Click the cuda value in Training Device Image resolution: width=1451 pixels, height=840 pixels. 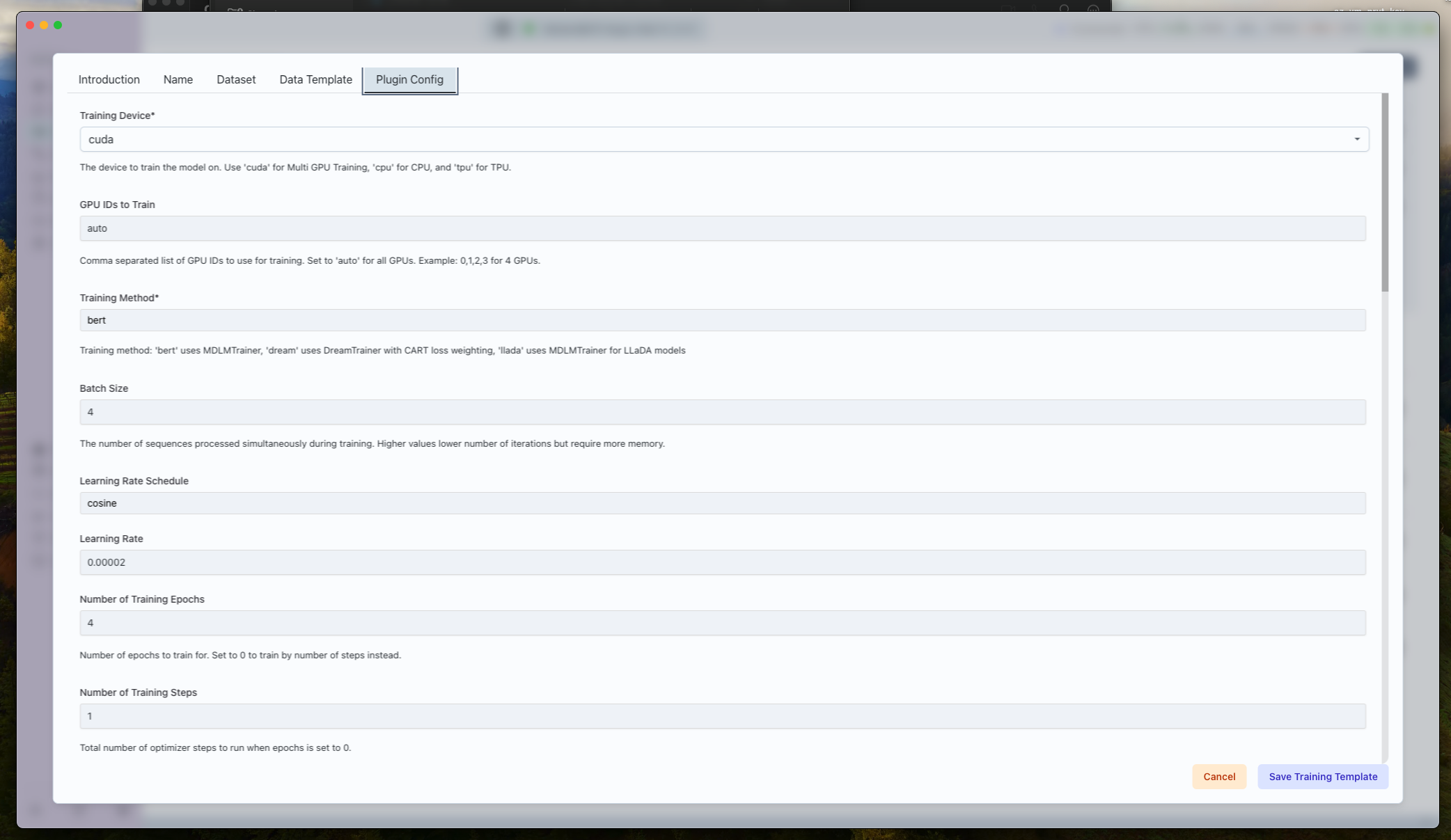(x=101, y=139)
